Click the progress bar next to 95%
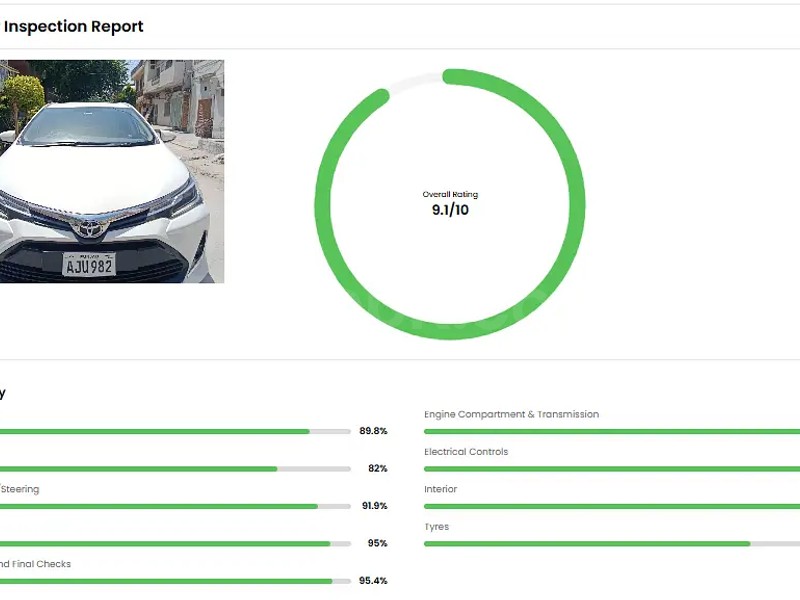This screenshot has width=800, height=600. [175, 544]
